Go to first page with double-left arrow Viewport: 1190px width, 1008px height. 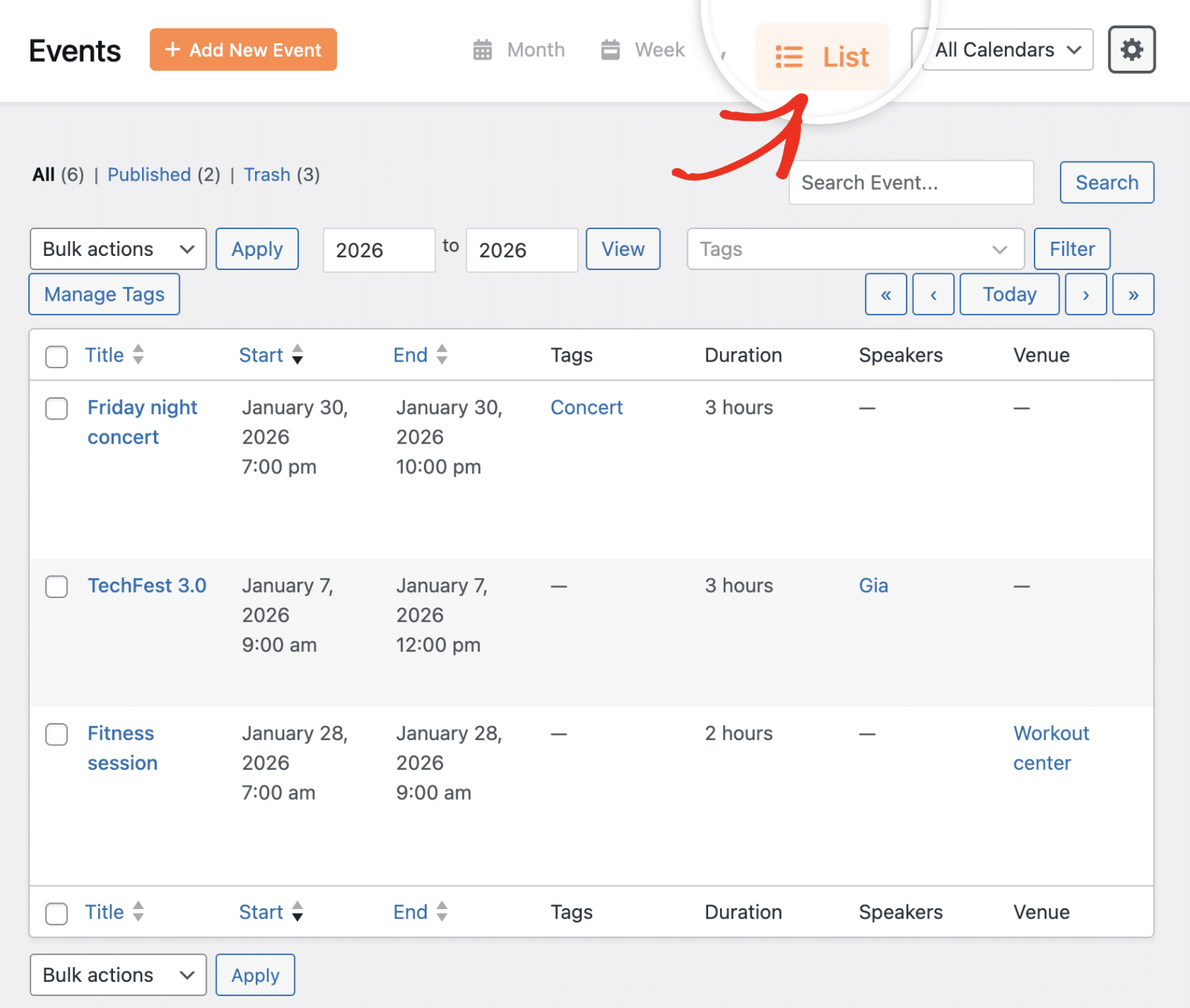pos(885,294)
